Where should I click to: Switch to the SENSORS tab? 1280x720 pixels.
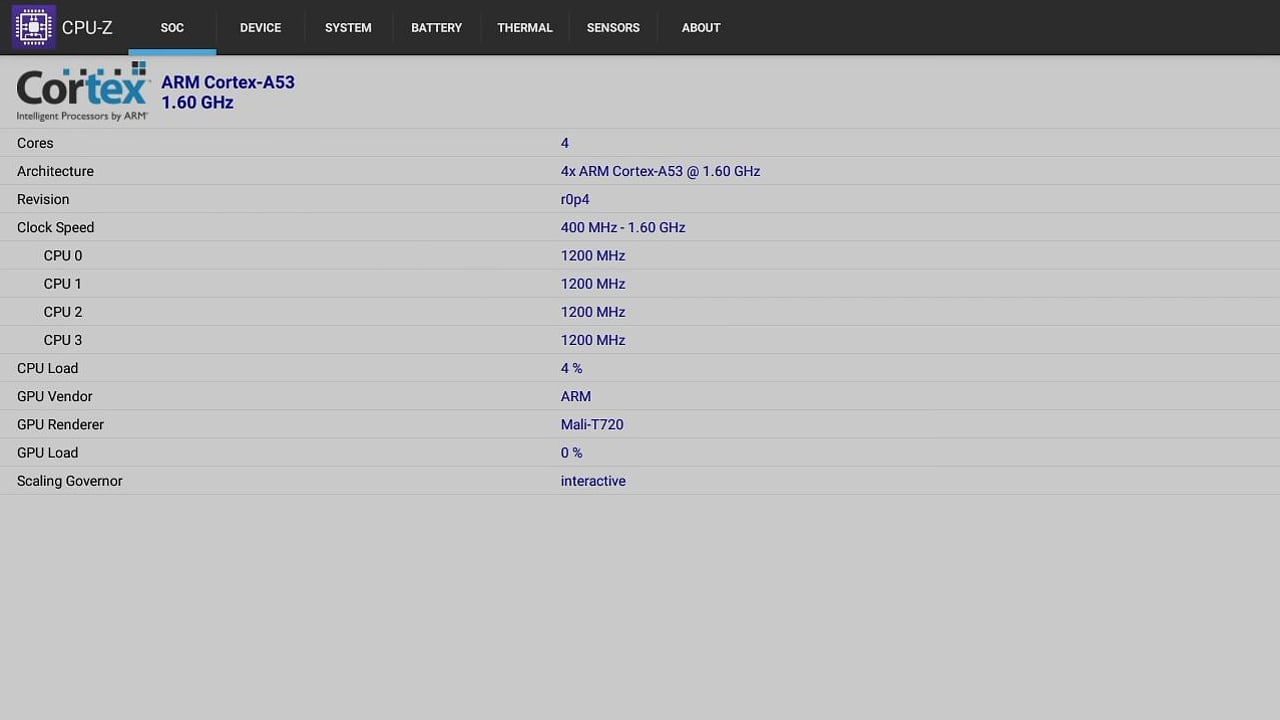pyautogui.click(x=613, y=28)
